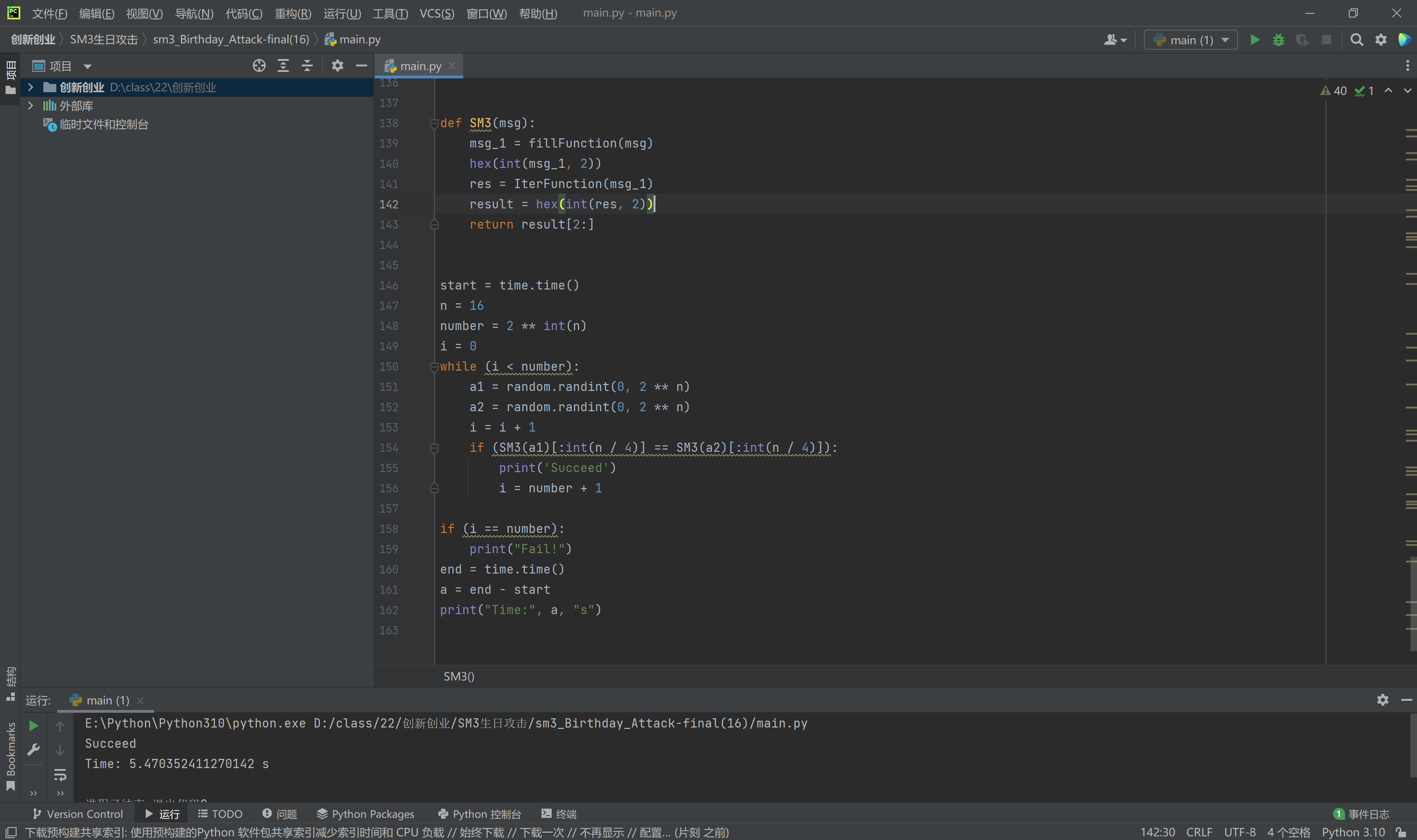Image resolution: width=1417 pixels, height=840 pixels.
Task: Toggle the 项目 tool window stripe button
Action: click(x=10, y=71)
